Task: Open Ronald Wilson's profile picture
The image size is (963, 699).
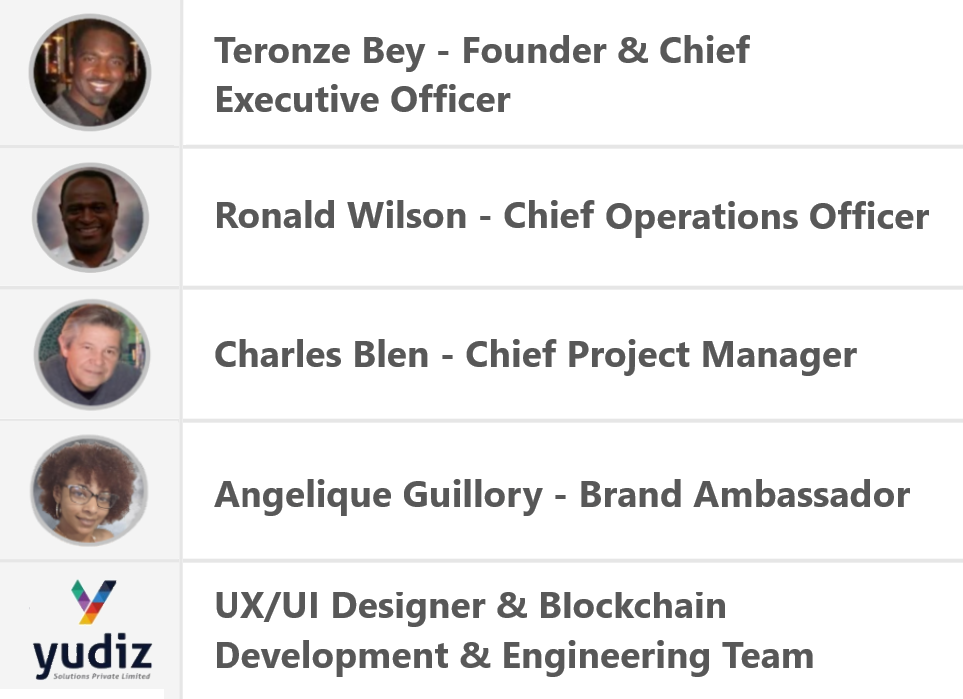Action: 90,217
